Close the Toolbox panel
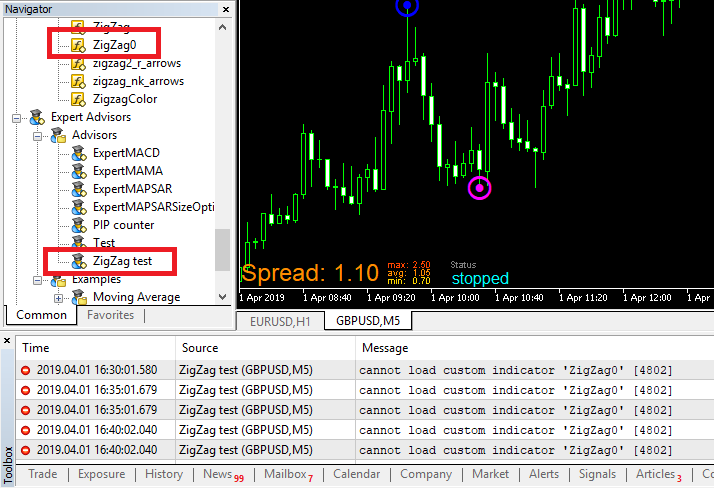The height and width of the screenshot is (488, 714). [x=7, y=341]
